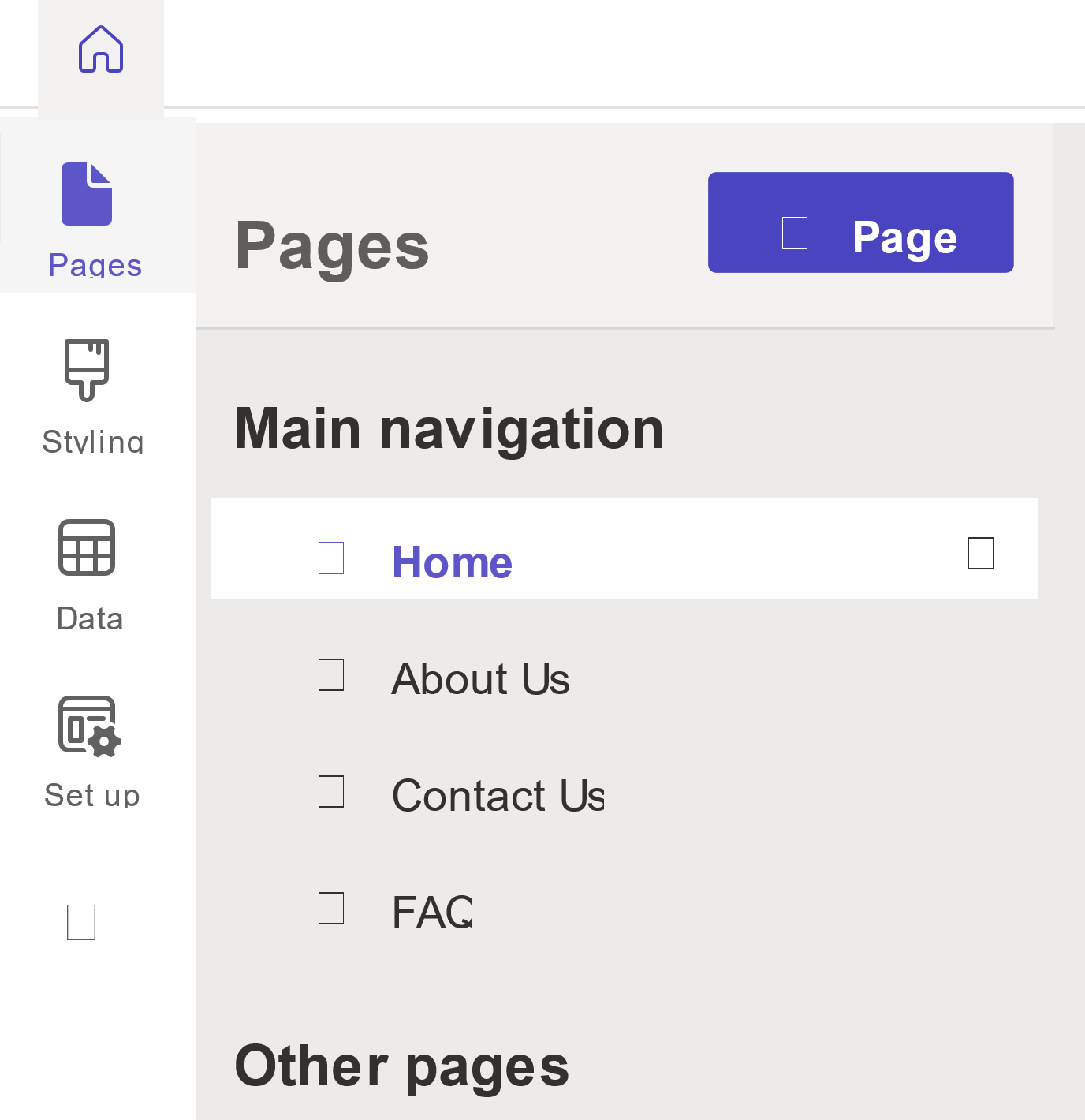
Task: Click the icon at sidebar bottom
Action: coord(80,922)
